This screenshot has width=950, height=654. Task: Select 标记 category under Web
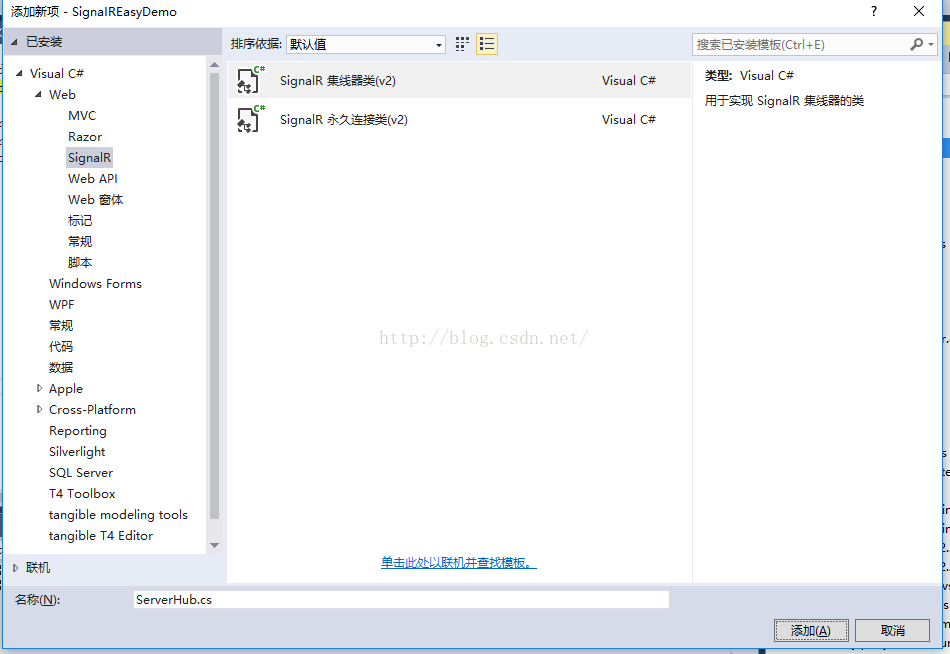(x=80, y=221)
